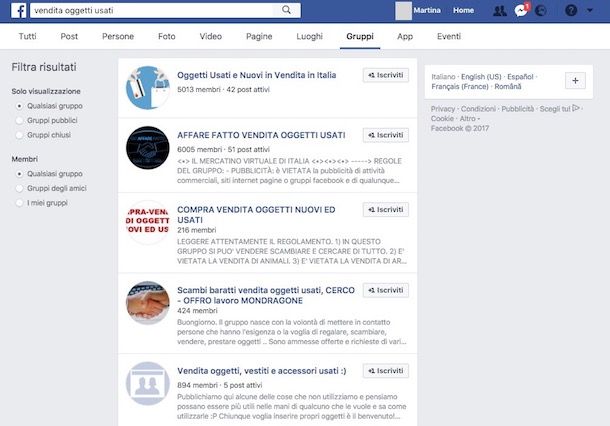The width and height of the screenshot is (610, 426).
Task: Switch to the Luoghi tab
Action: 309,36
